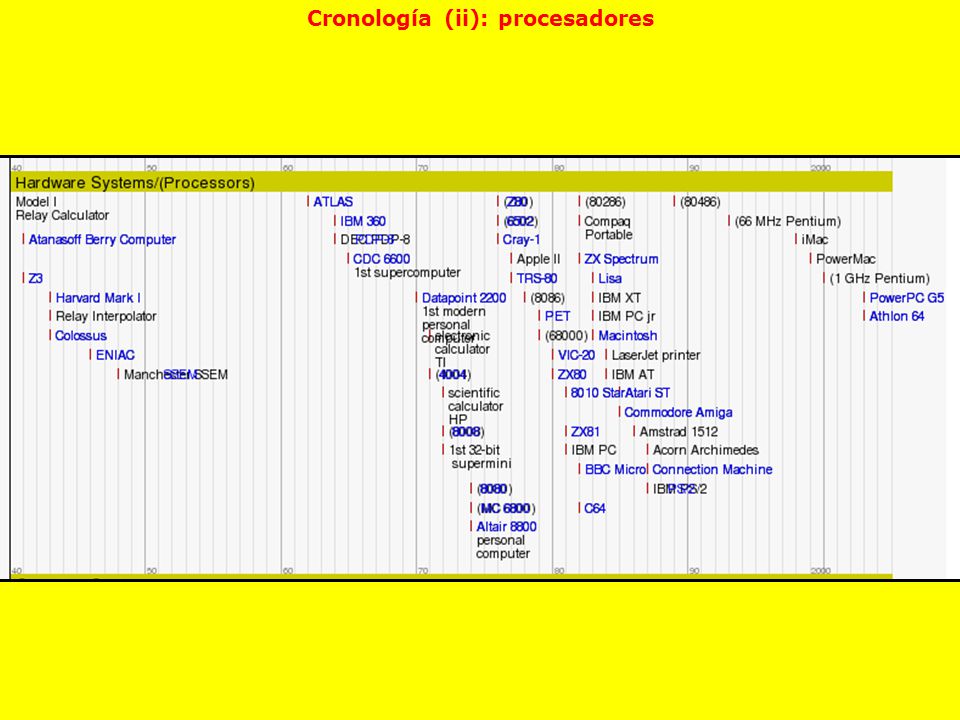Select the PET link
960x720 pixels.
point(557,316)
